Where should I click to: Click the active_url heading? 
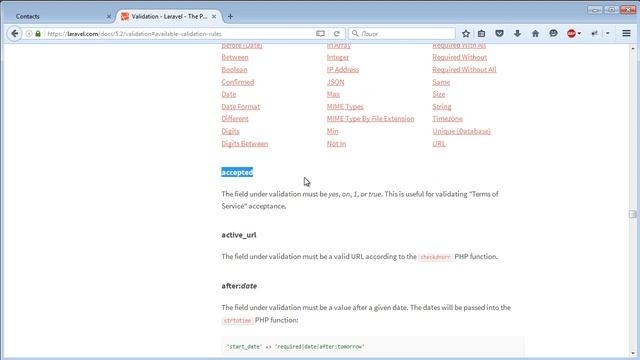pyautogui.click(x=239, y=235)
